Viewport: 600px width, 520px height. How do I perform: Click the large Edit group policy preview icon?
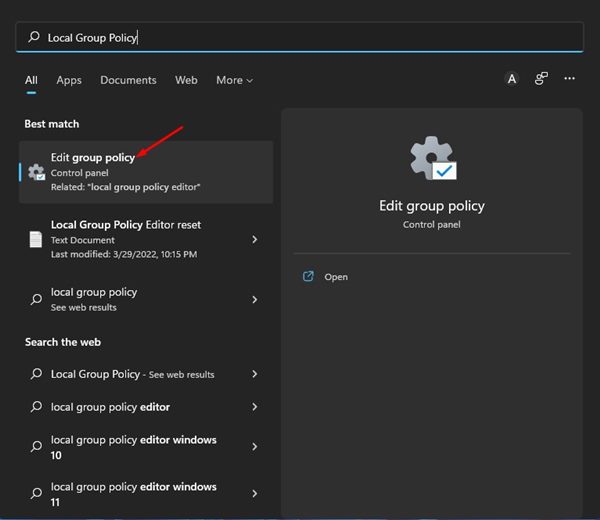coord(431,159)
